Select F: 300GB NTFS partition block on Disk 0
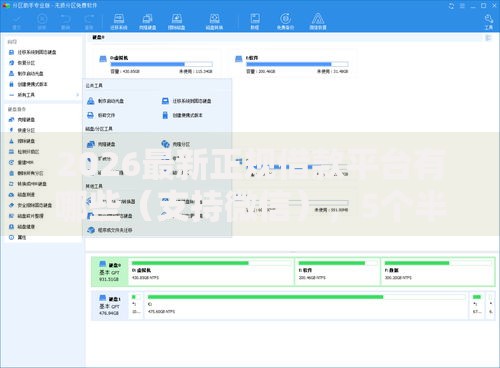 point(438,272)
